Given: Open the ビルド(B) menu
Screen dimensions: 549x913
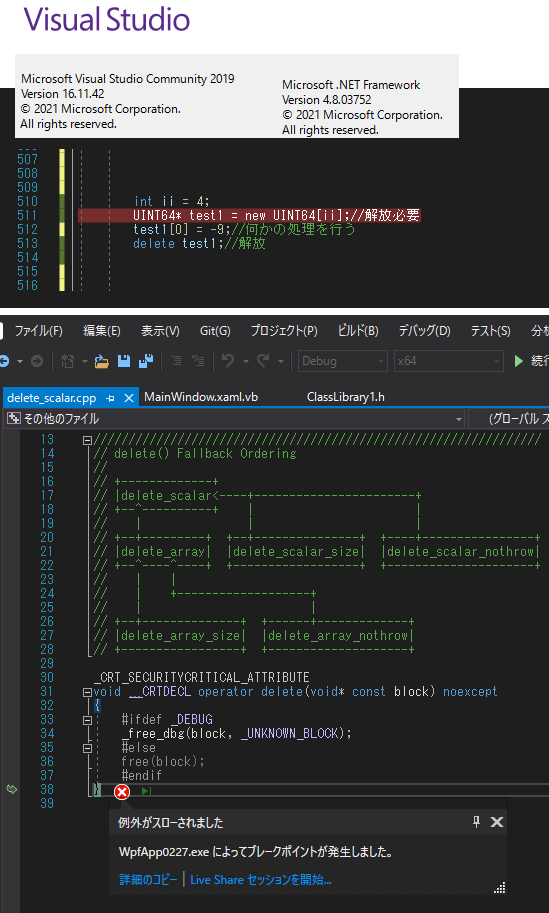Looking at the screenshot, I should pyautogui.click(x=358, y=331).
